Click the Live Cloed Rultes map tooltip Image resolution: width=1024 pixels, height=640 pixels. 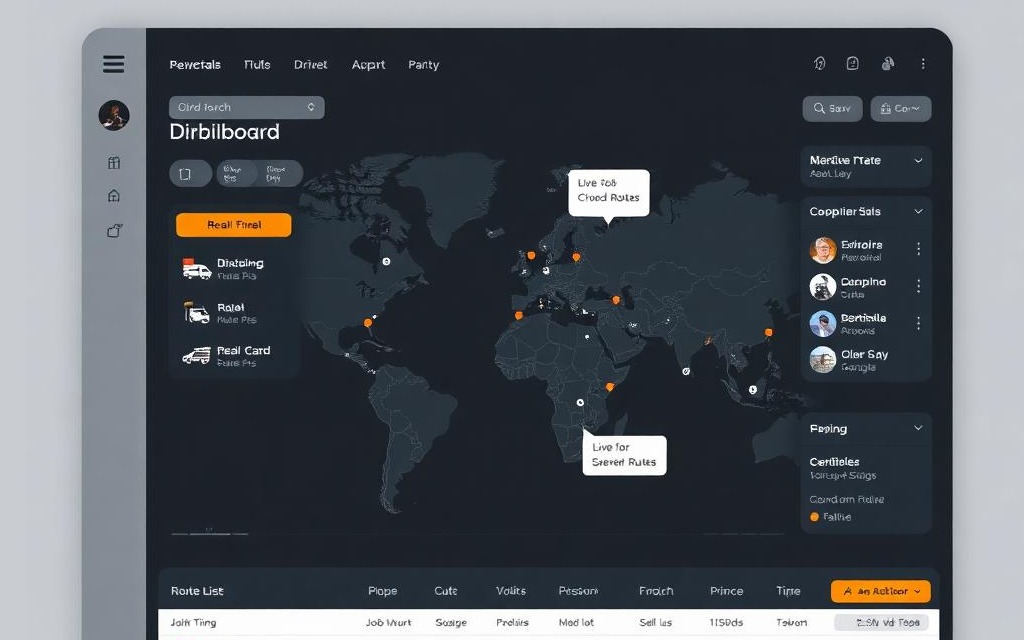609,193
